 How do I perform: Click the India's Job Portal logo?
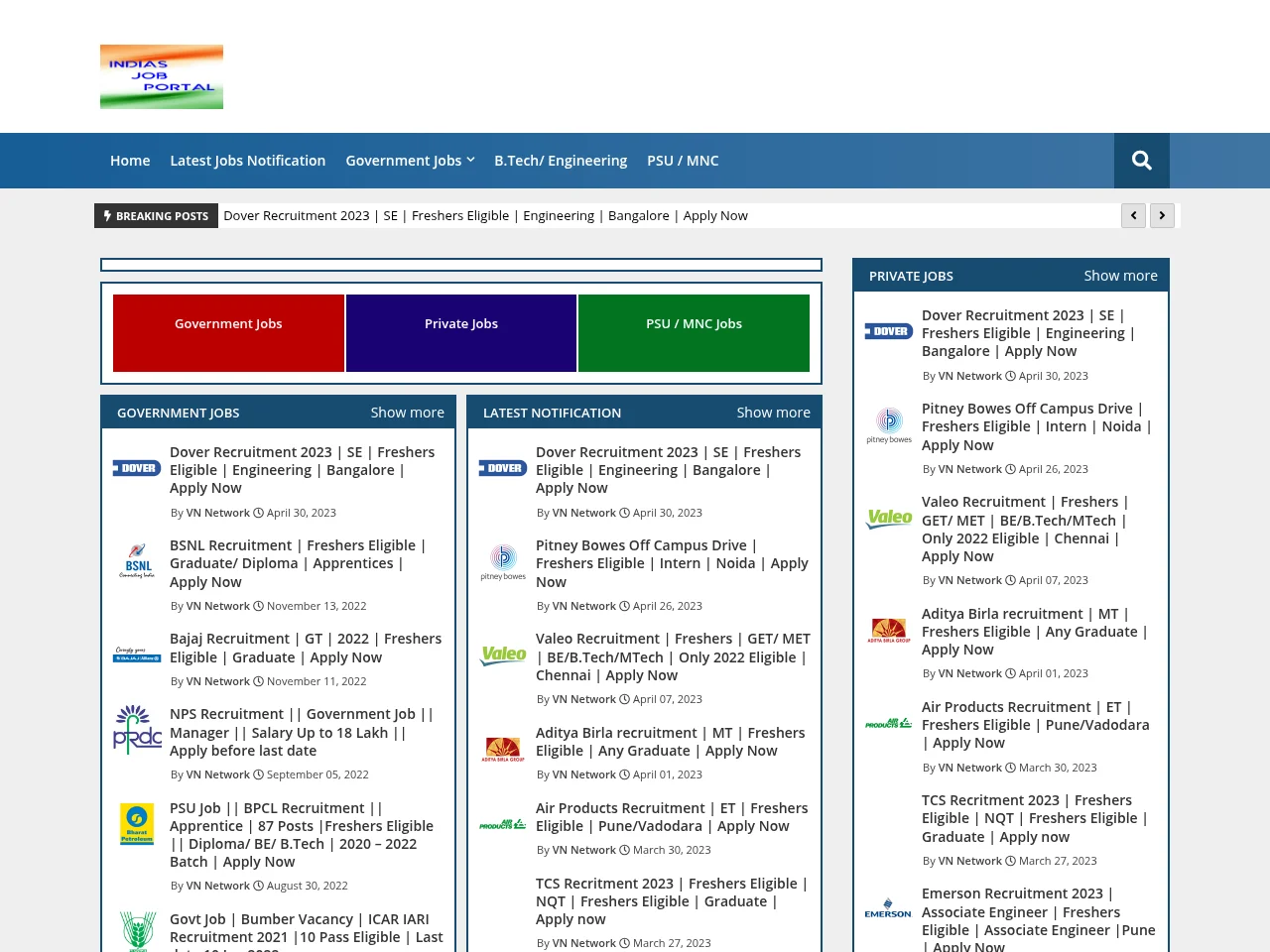(162, 76)
